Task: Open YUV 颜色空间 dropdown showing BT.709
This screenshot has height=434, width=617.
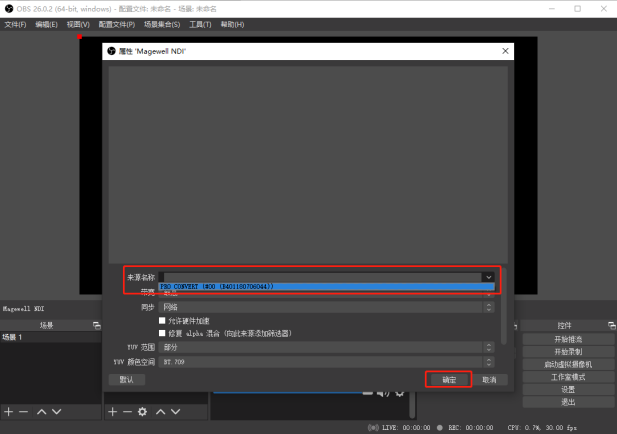Action: pyautogui.click(x=327, y=362)
